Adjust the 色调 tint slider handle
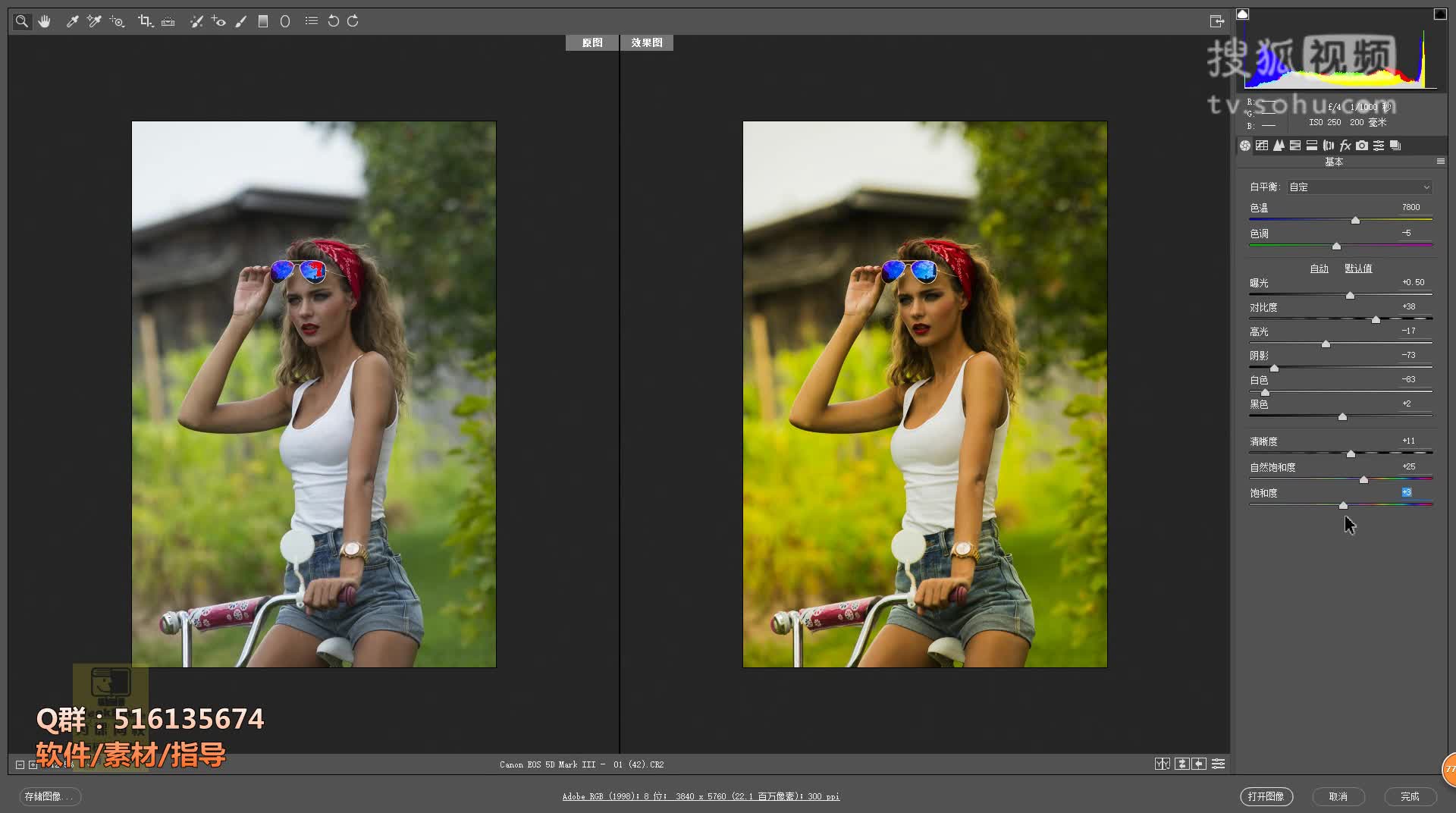Image resolution: width=1456 pixels, height=813 pixels. coord(1337,246)
